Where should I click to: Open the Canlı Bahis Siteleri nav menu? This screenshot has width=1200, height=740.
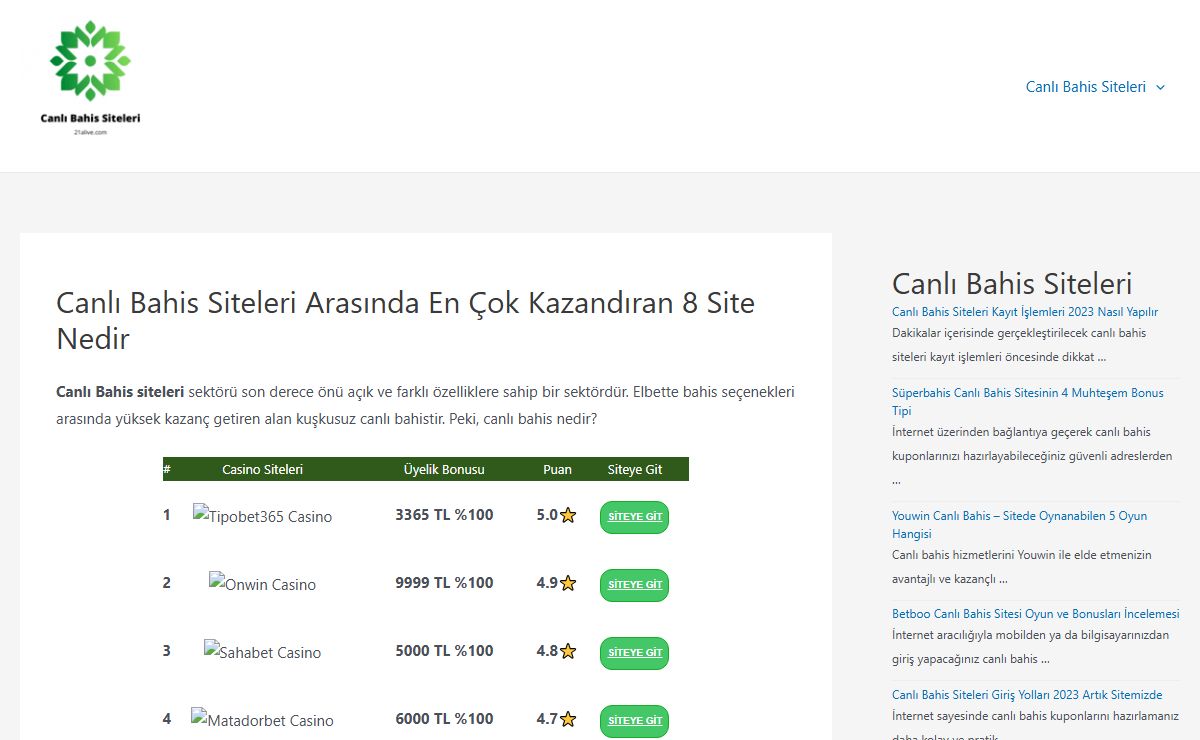pyautogui.click(x=1086, y=87)
